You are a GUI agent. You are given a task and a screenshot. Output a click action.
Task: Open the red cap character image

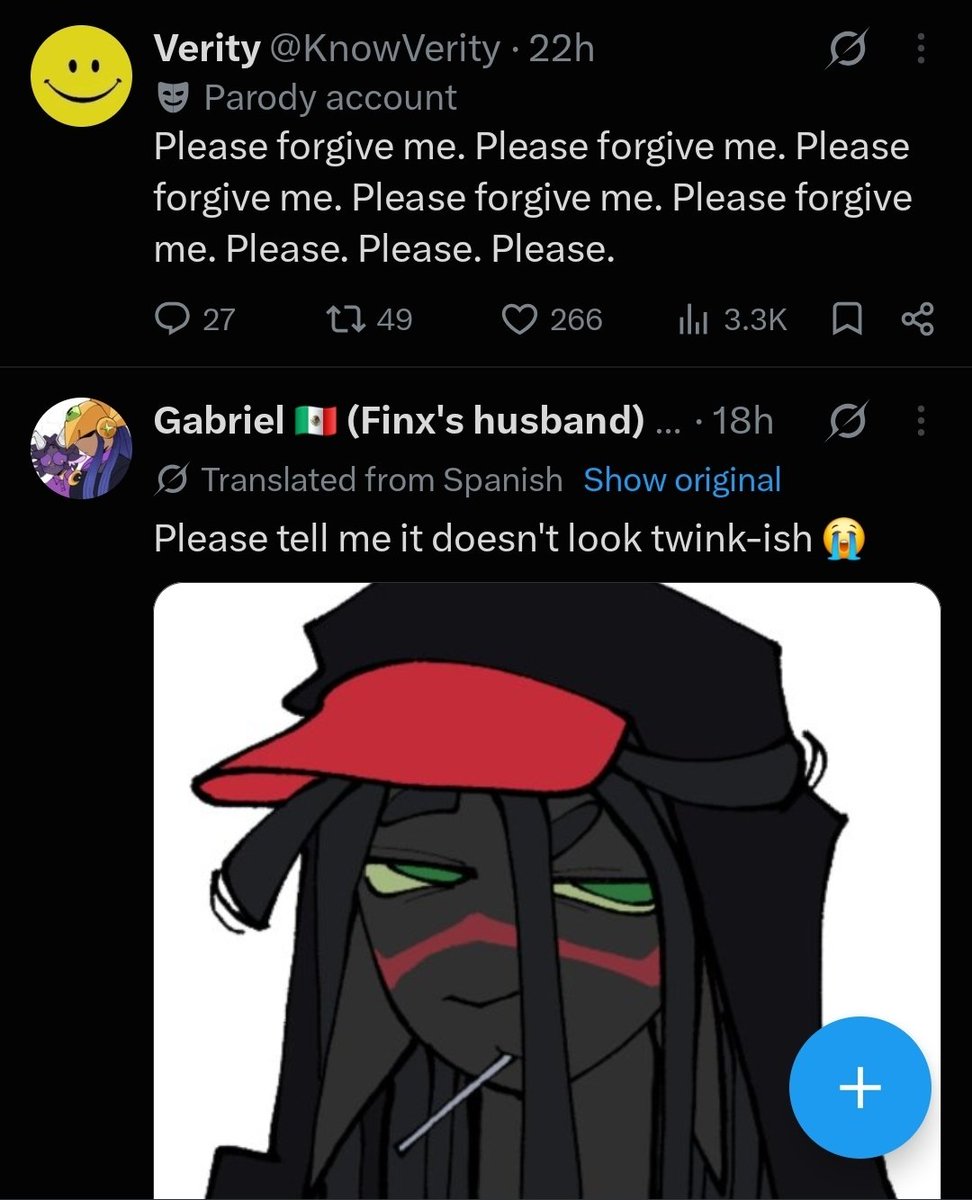pos(547,891)
